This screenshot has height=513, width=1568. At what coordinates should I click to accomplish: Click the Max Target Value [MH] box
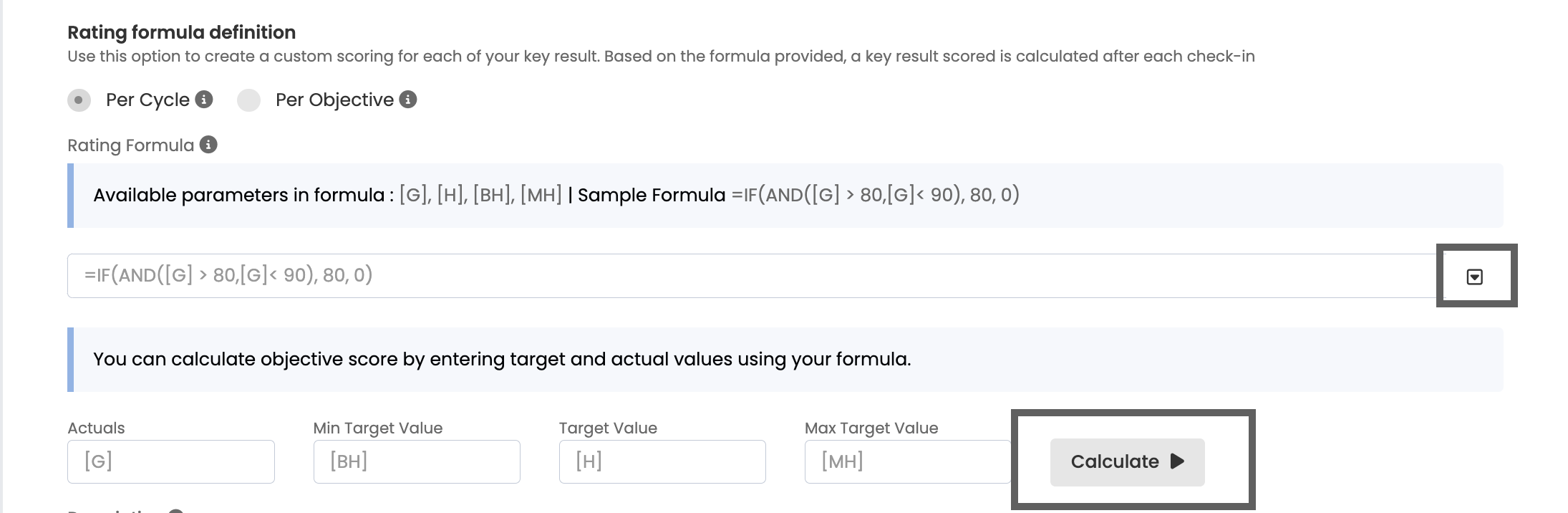tap(907, 461)
